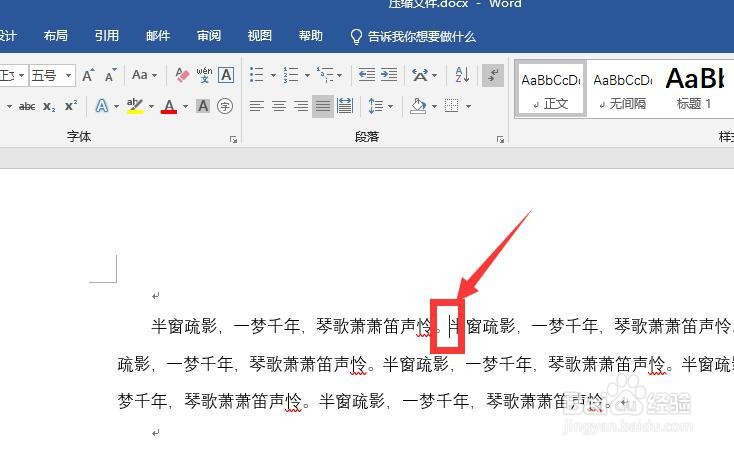
Task: Open the 审阅 tab
Action: click(x=209, y=36)
